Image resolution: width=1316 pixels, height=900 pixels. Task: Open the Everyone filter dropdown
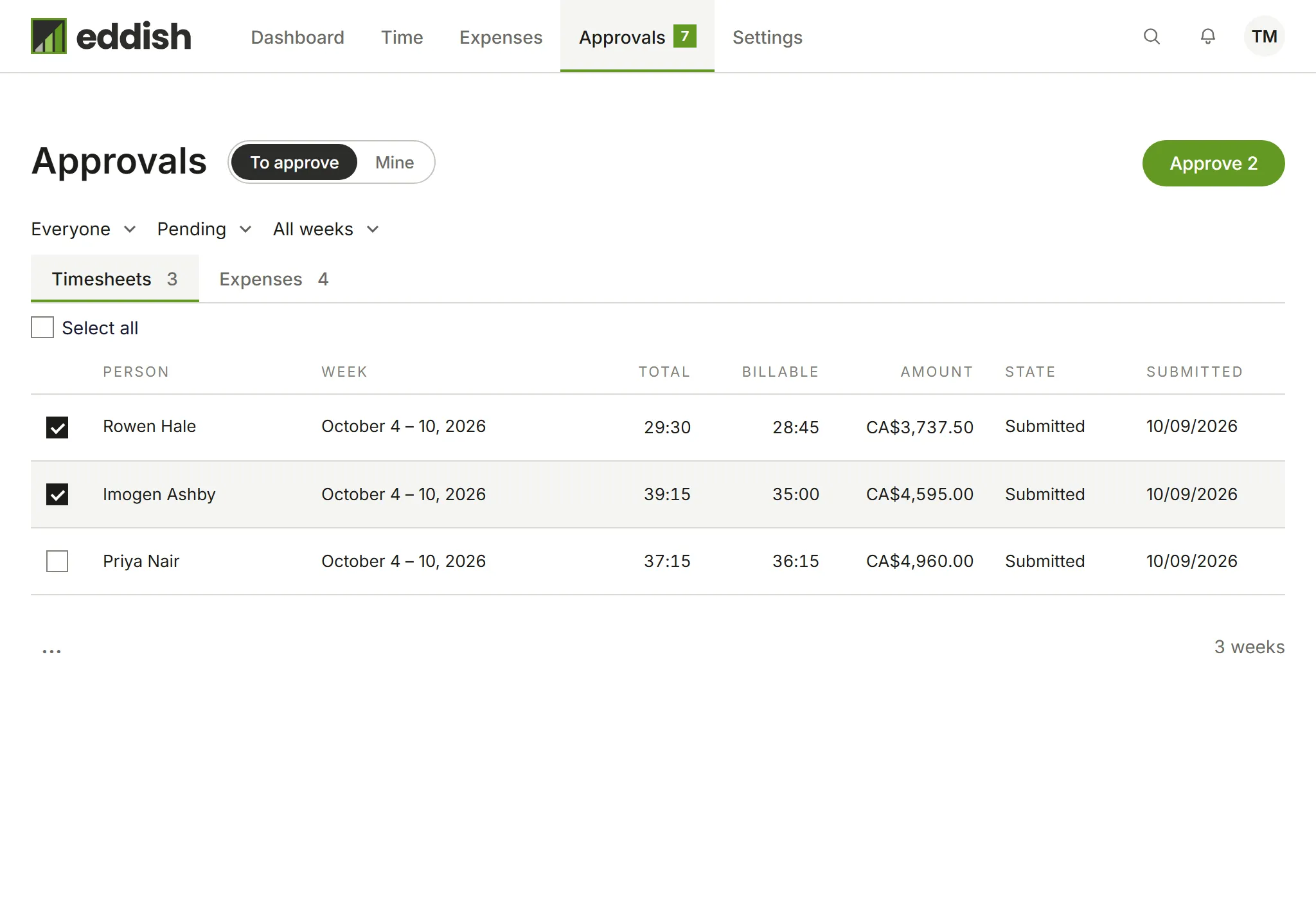click(x=84, y=230)
